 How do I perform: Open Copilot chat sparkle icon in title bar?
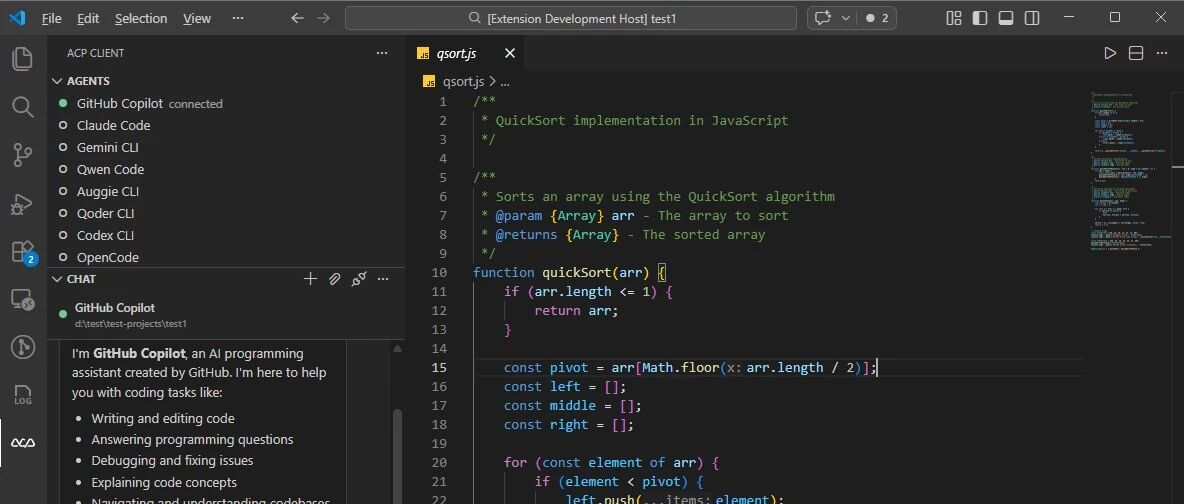pyautogui.click(x=823, y=18)
